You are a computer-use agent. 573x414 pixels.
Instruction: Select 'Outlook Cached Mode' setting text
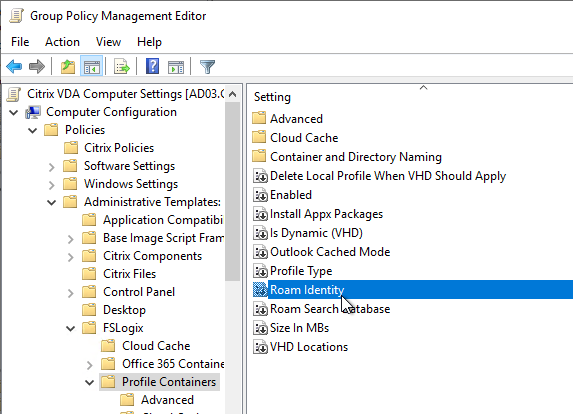(330, 252)
